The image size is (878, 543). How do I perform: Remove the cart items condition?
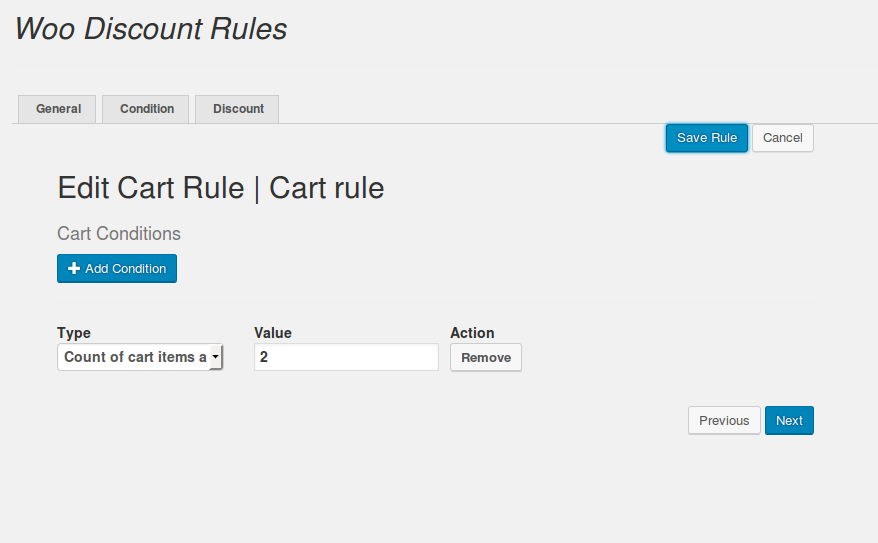click(486, 358)
